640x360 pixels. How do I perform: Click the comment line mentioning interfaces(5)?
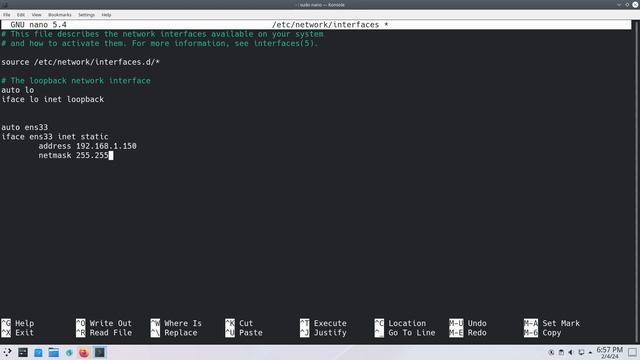160,44
